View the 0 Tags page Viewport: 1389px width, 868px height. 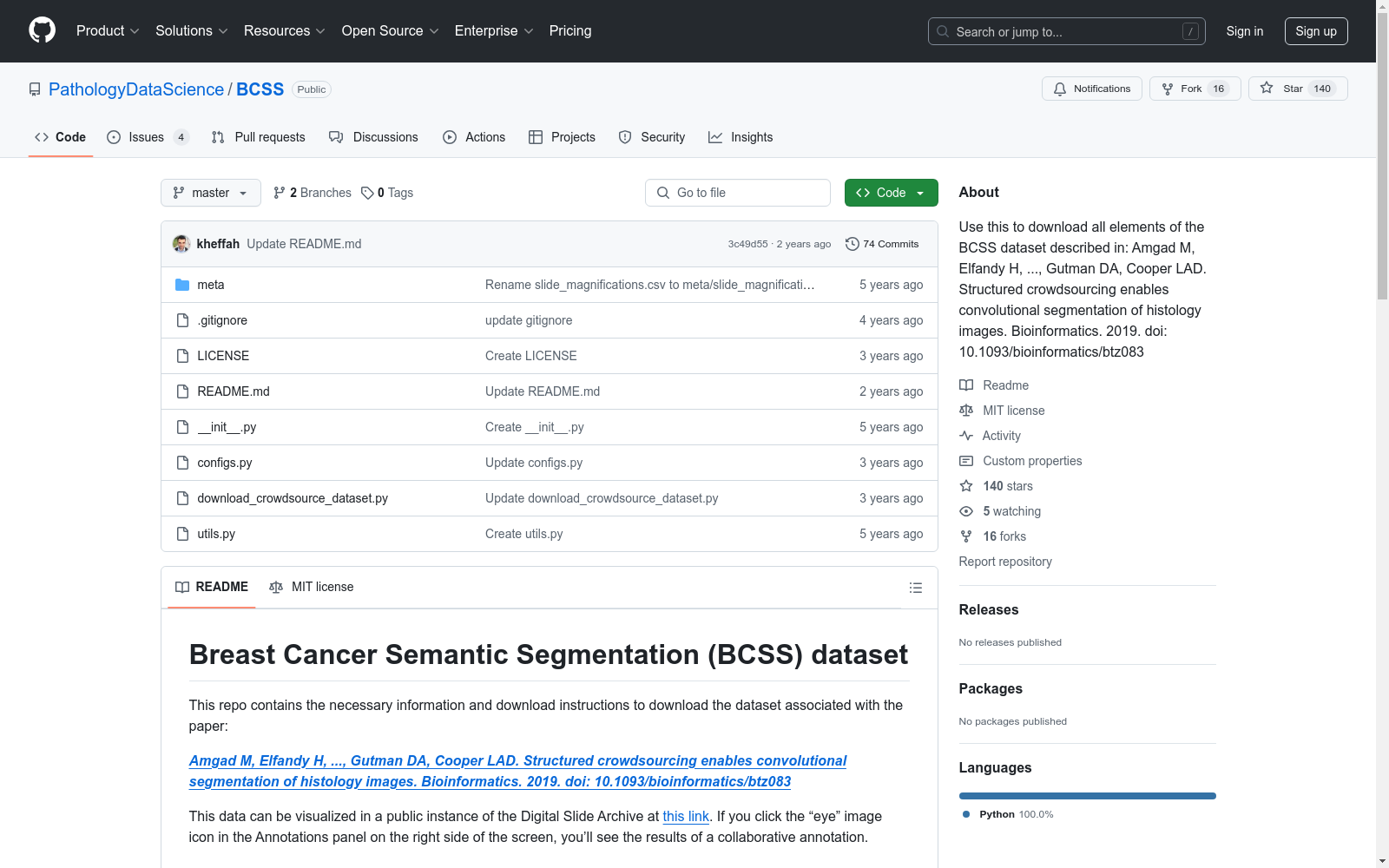[387, 193]
